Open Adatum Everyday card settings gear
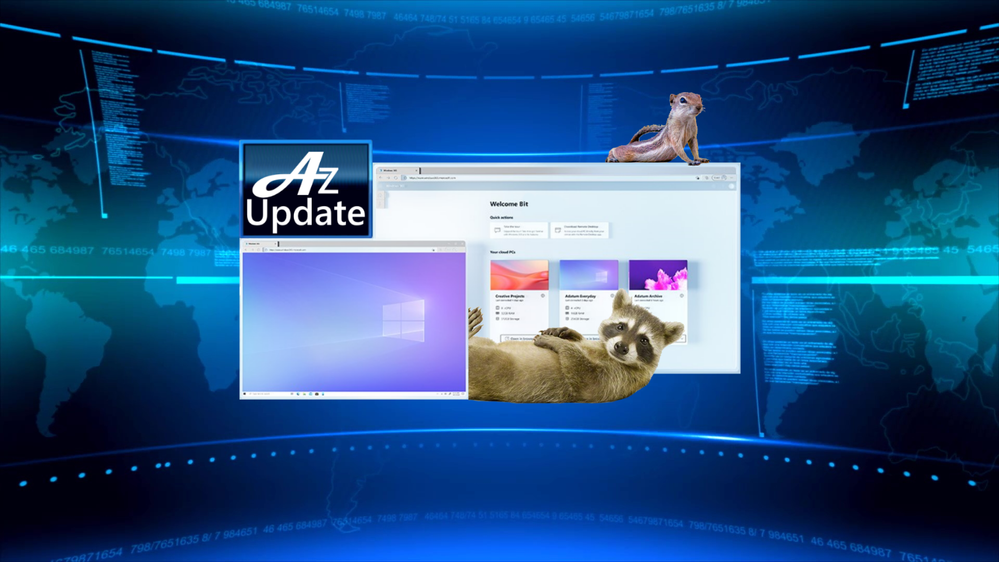The width and height of the screenshot is (999, 562). [612, 296]
